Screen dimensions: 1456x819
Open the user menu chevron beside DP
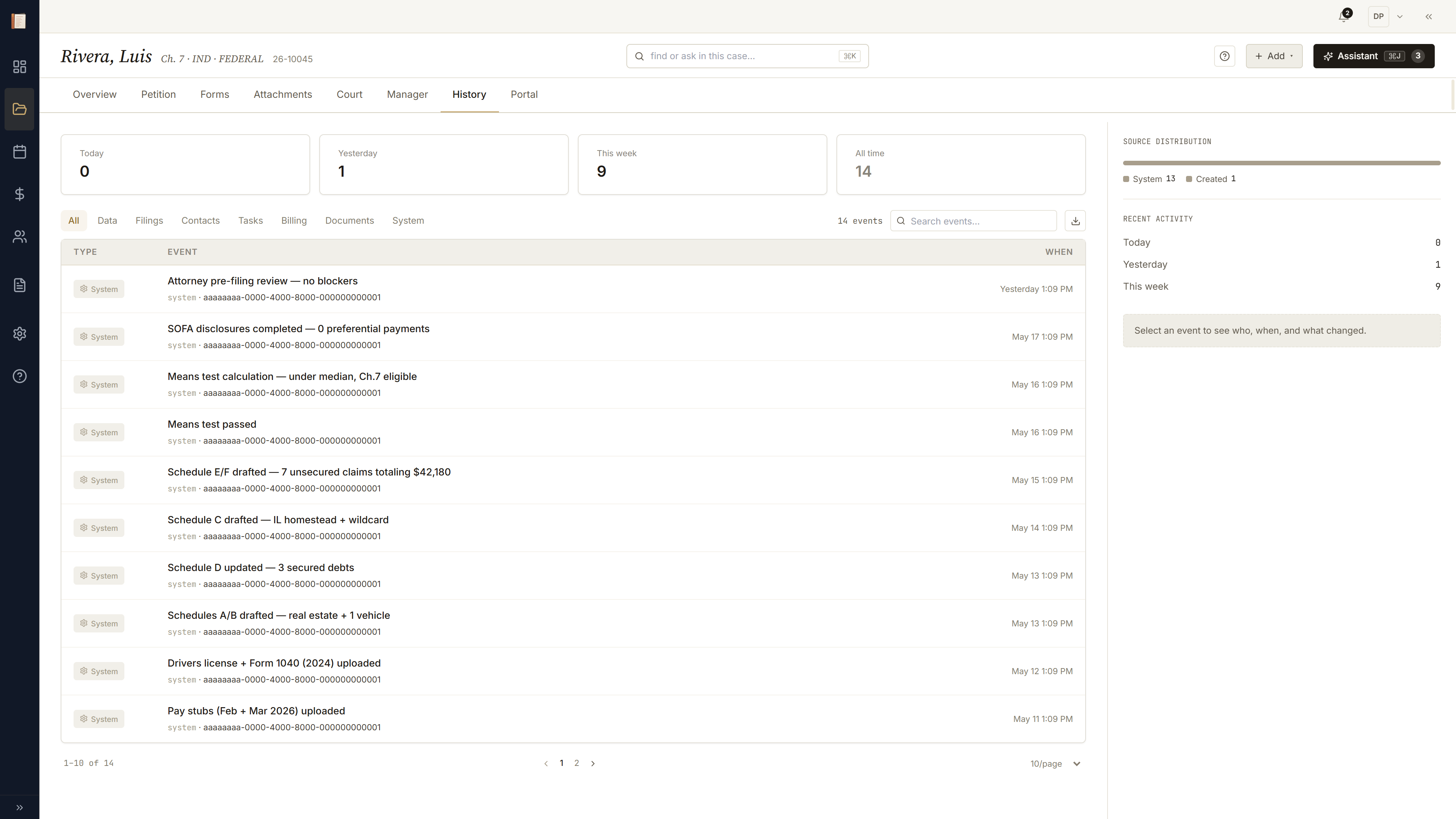[x=1400, y=16]
